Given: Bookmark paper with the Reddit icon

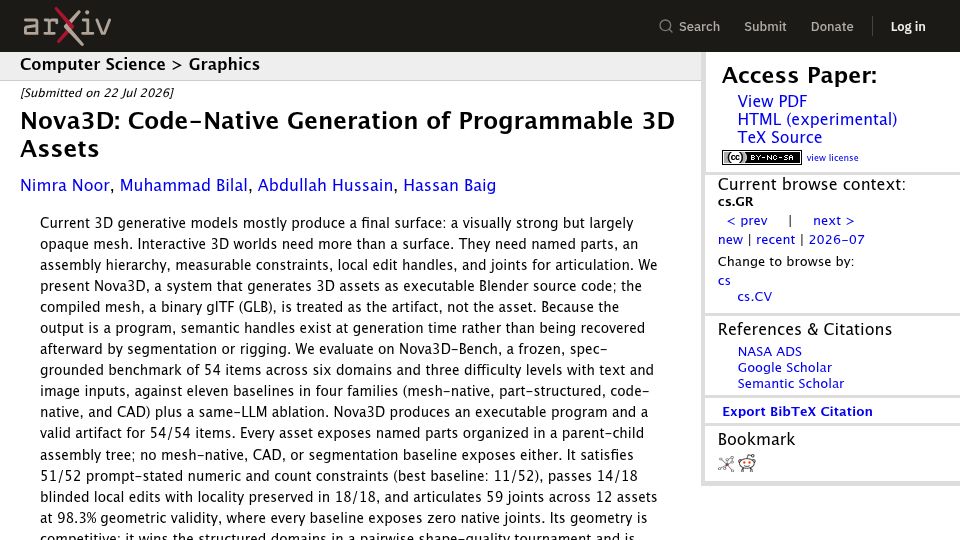Looking at the screenshot, I should (x=747, y=463).
